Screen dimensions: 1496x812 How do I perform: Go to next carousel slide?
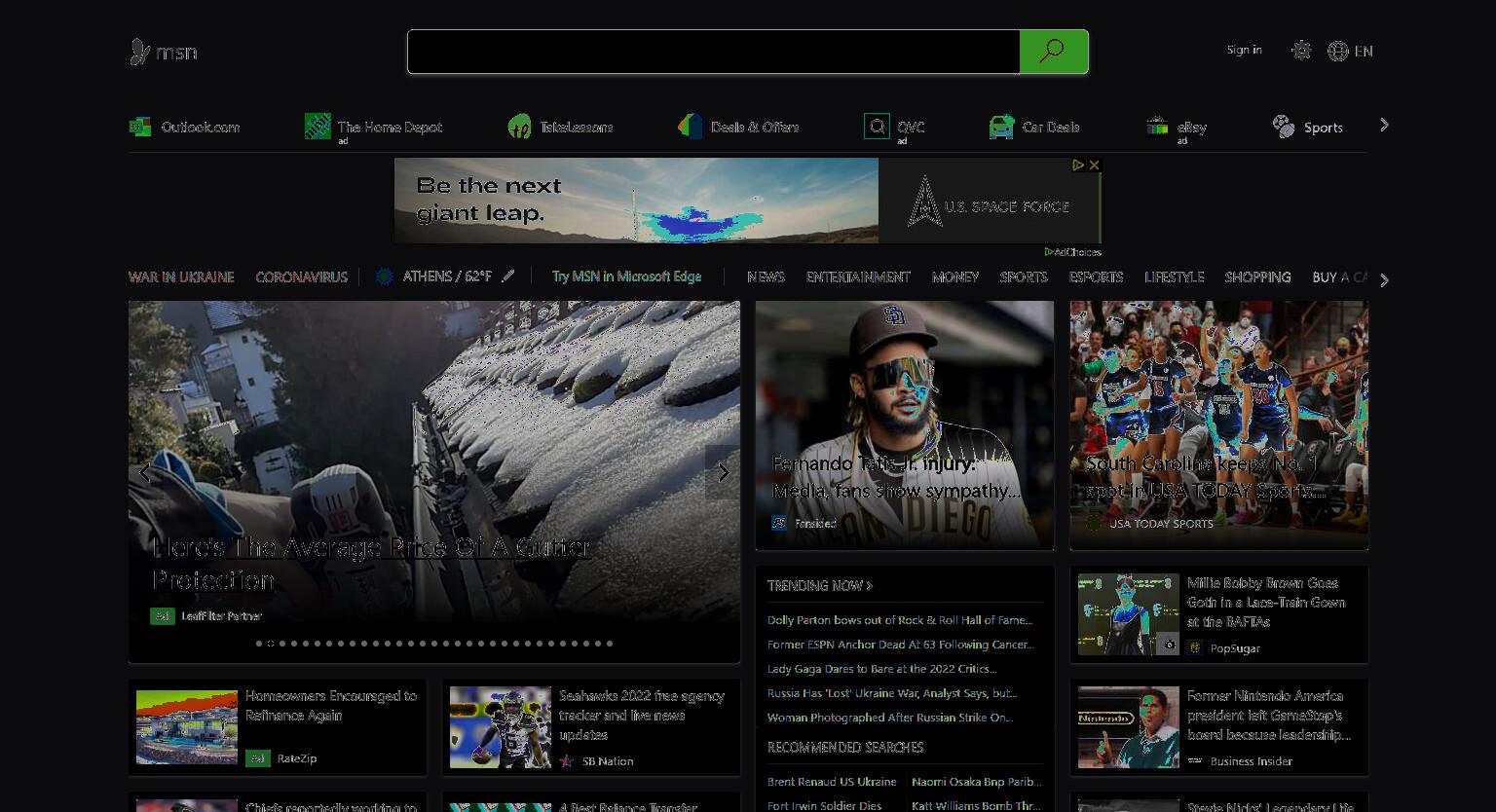(723, 473)
